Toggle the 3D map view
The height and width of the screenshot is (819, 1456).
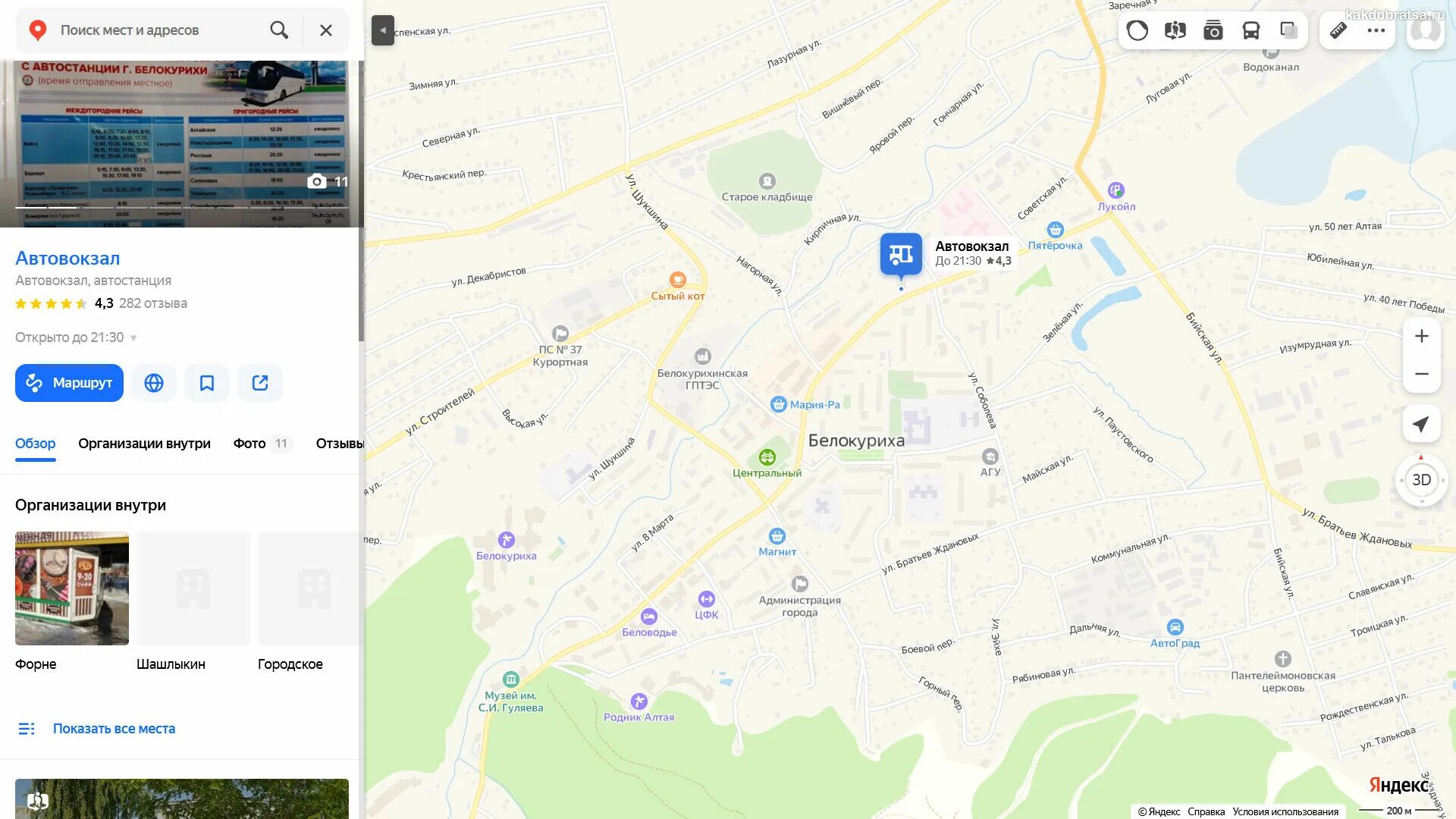click(1422, 480)
